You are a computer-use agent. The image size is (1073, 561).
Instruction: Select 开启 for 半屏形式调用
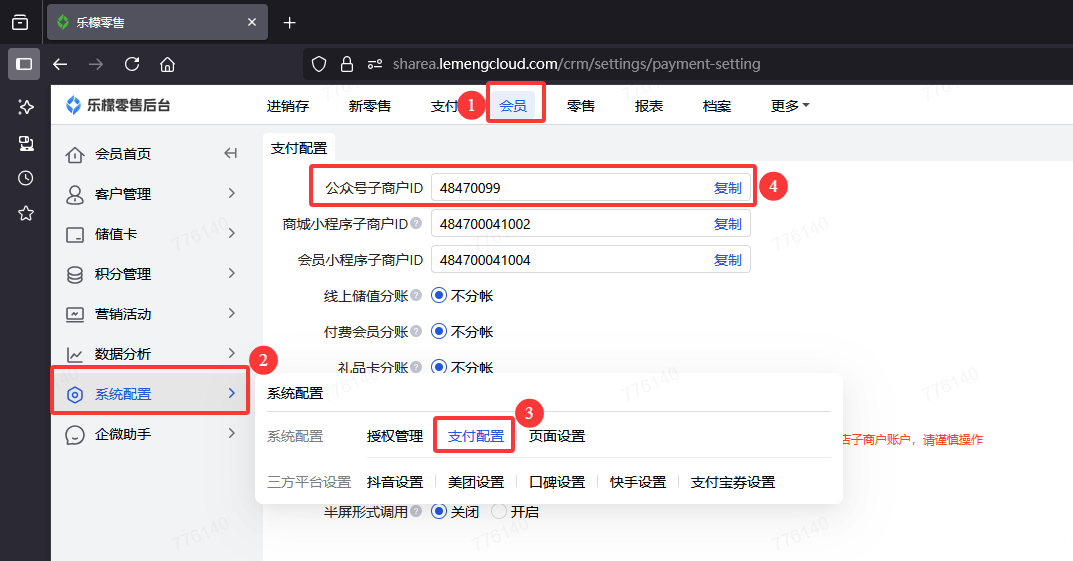tap(499, 512)
